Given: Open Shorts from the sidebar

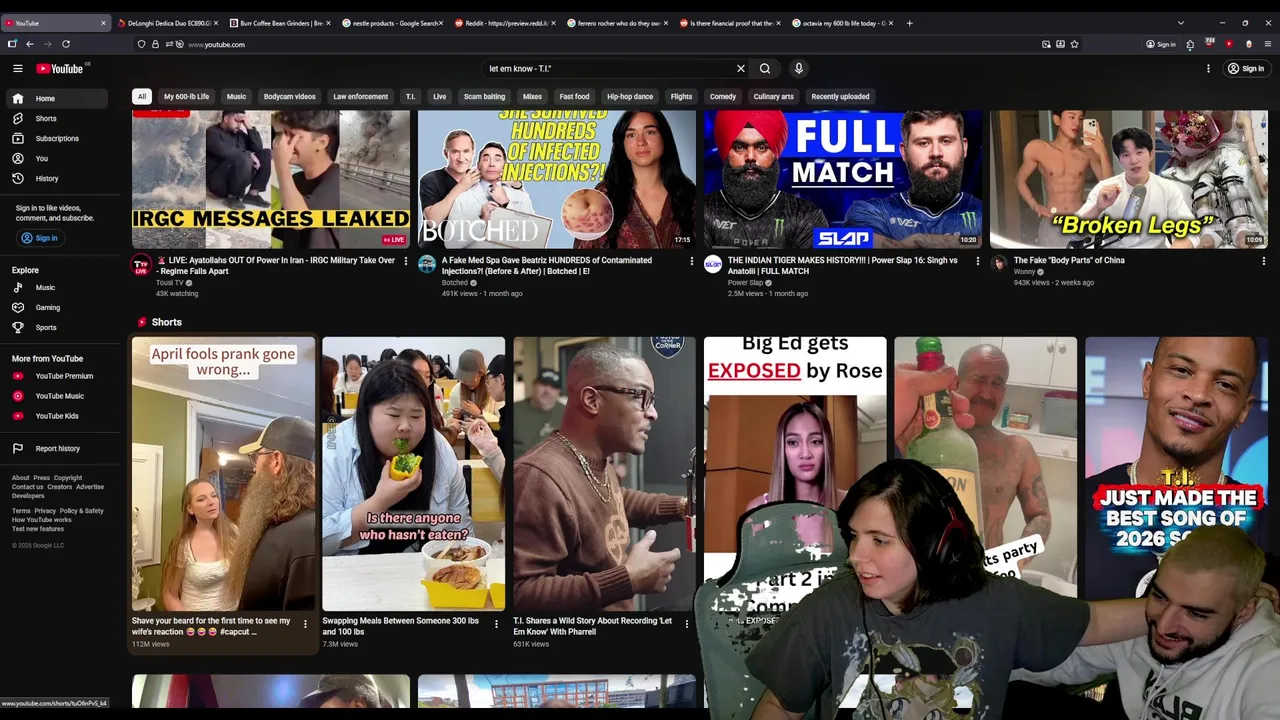Looking at the screenshot, I should (56, 118).
